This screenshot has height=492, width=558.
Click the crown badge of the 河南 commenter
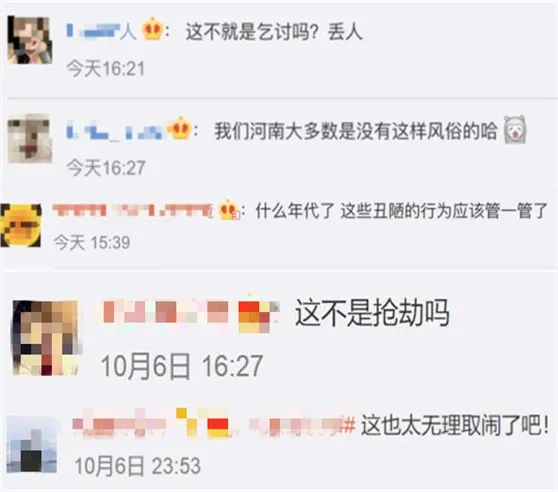pos(180,128)
